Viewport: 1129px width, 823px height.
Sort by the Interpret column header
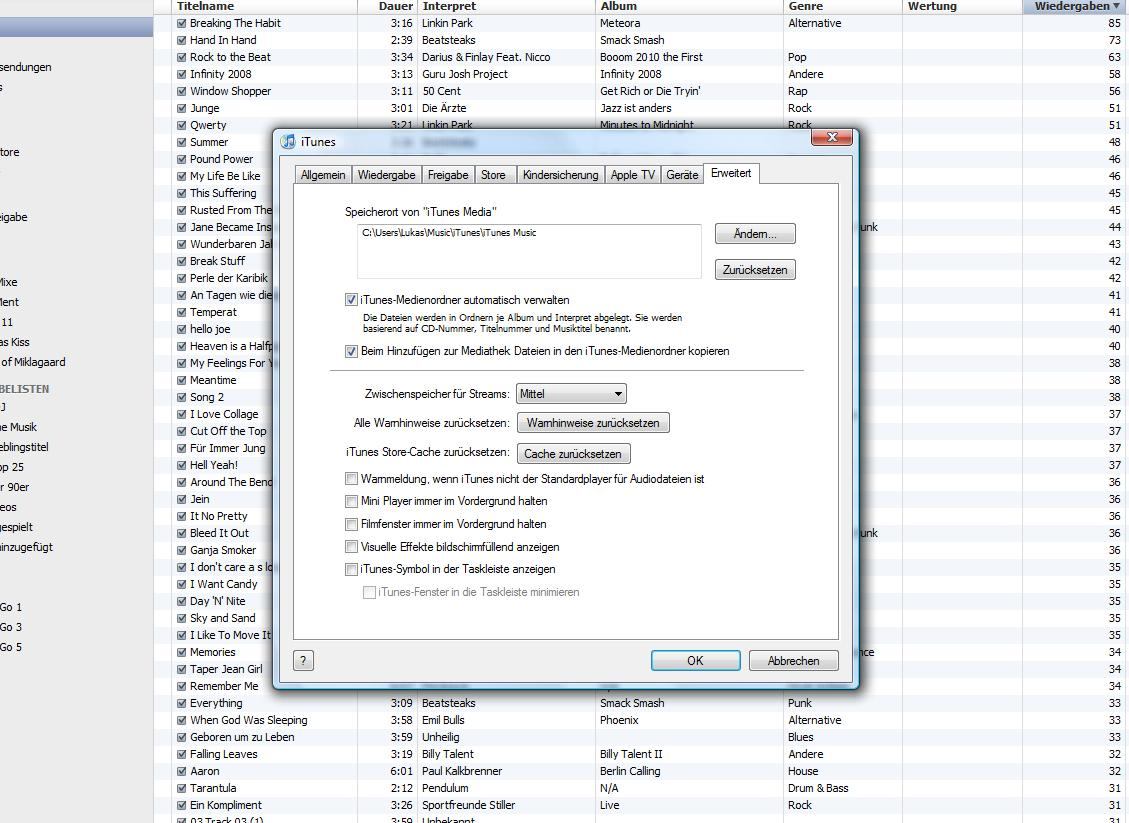coord(506,6)
